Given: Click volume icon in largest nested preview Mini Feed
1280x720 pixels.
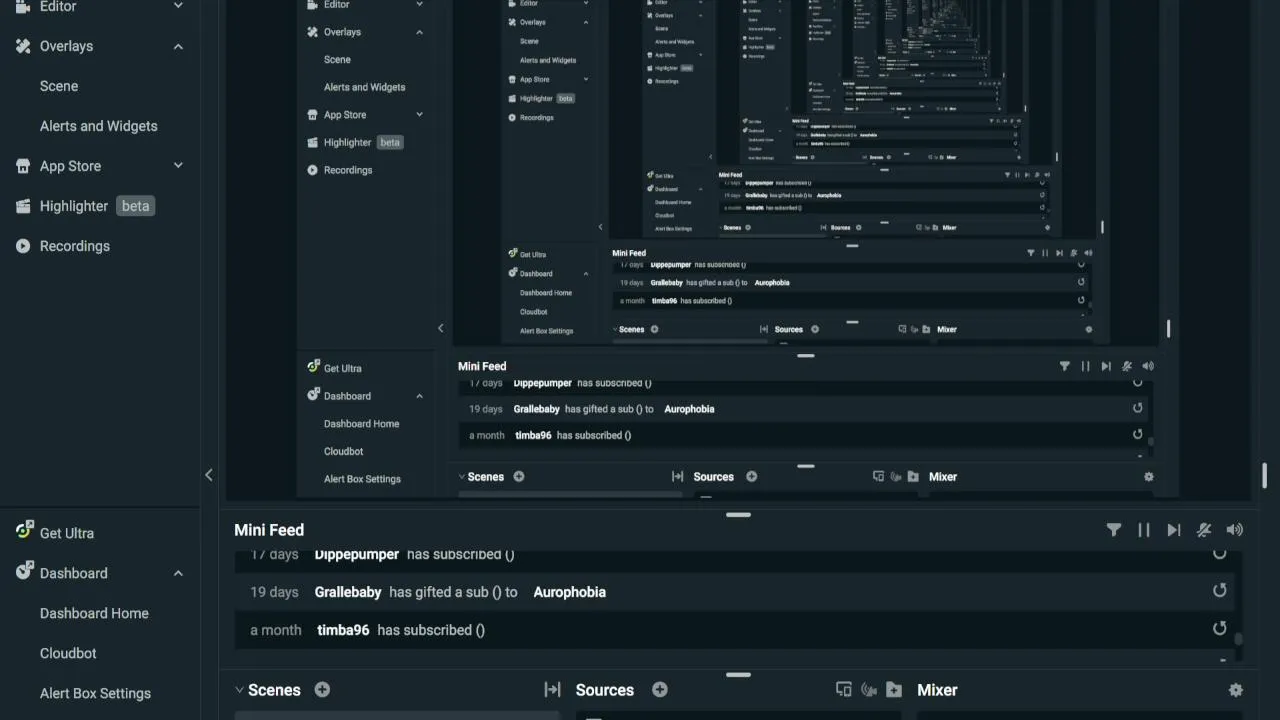Looking at the screenshot, I should point(1148,366).
